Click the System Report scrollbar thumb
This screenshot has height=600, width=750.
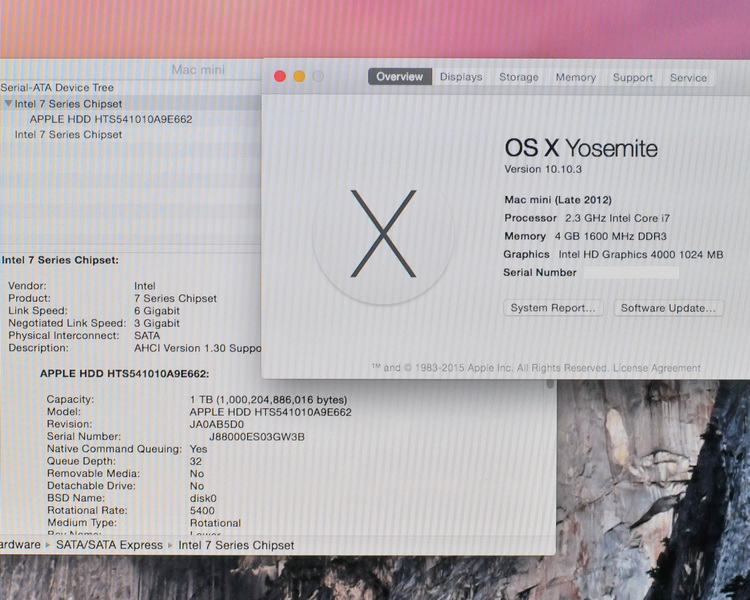point(550,384)
